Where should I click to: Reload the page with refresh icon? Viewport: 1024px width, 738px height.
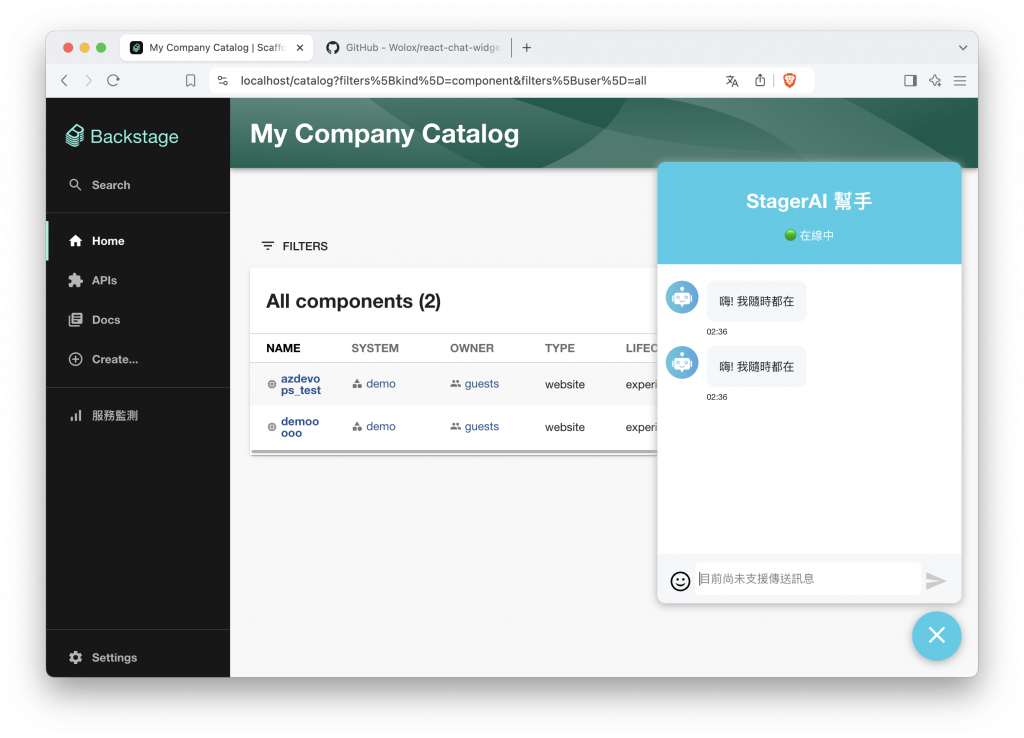pyautogui.click(x=114, y=80)
